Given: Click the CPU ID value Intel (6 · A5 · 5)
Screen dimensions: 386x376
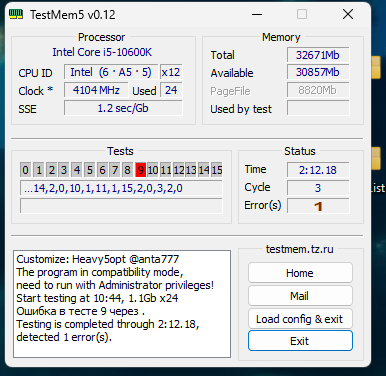Looking at the screenshot, I should 111,72.
